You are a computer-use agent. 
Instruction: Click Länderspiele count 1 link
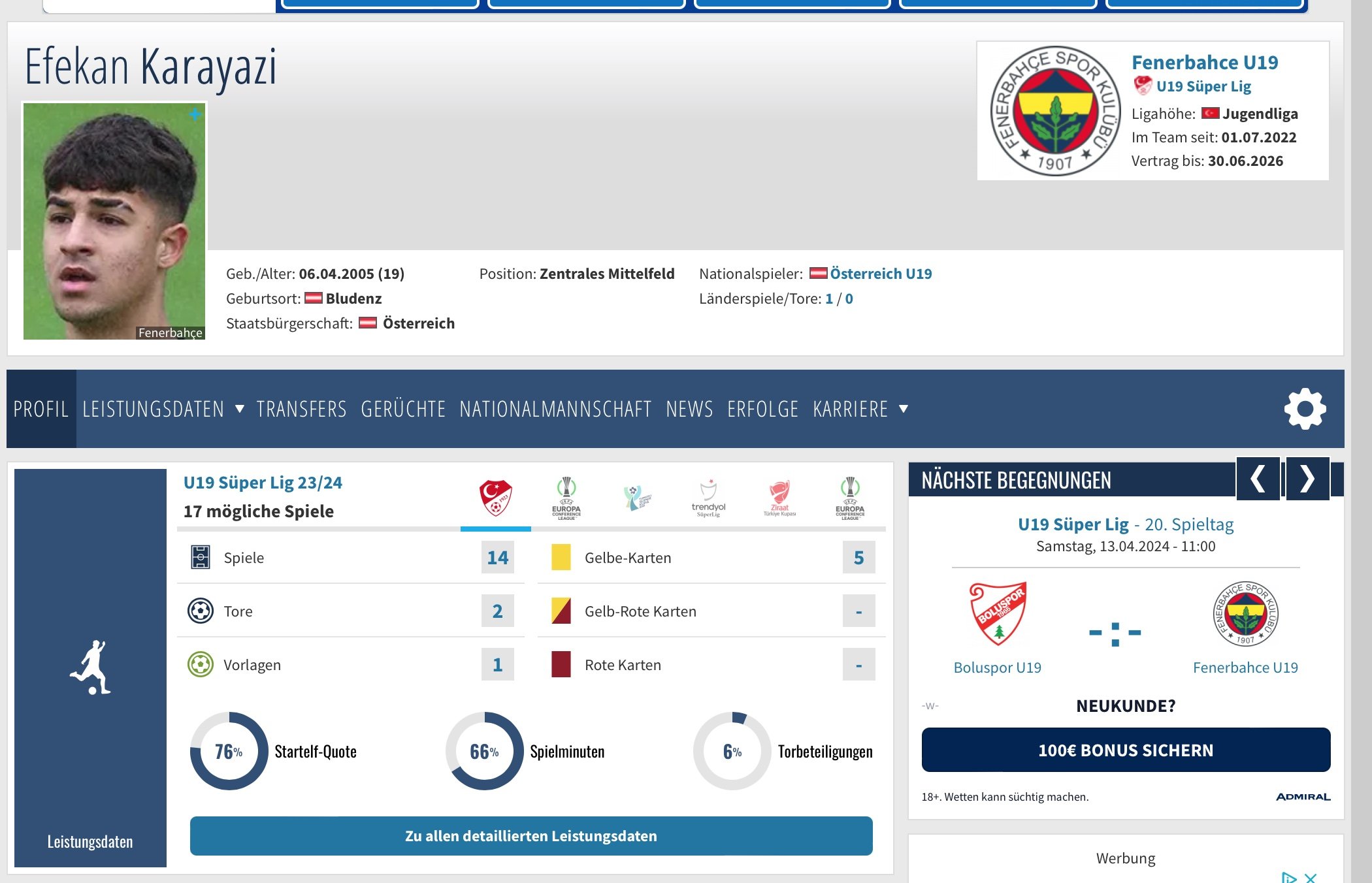pos(829,298)
